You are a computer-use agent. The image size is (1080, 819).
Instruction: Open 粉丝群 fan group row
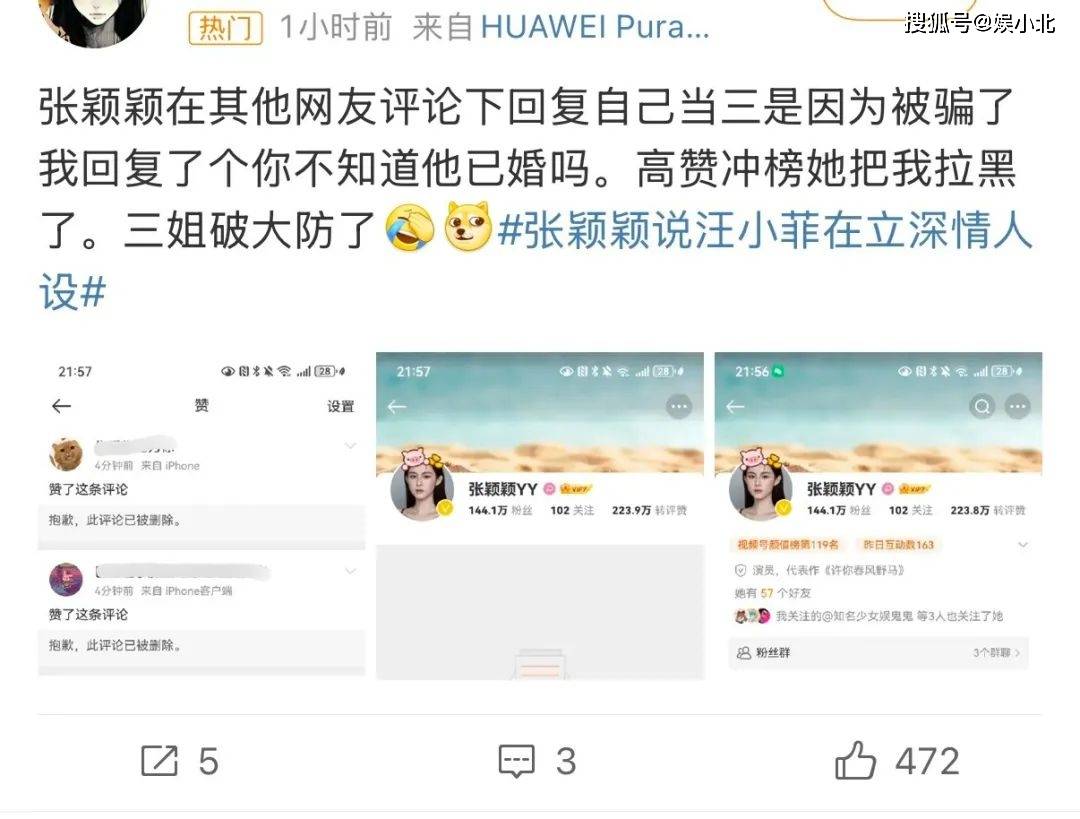coord(878,652)
